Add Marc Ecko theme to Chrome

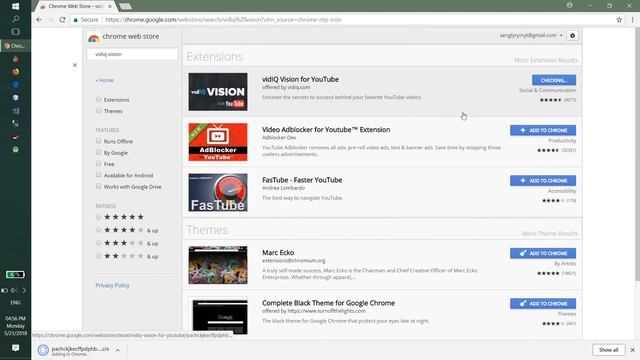tap(543, 253)
